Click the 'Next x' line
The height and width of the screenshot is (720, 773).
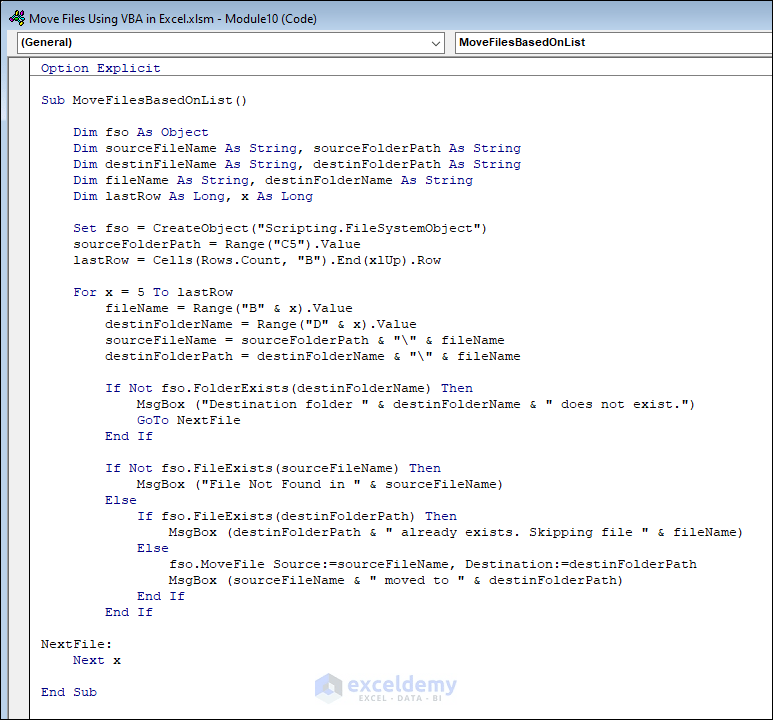[97, 660]
